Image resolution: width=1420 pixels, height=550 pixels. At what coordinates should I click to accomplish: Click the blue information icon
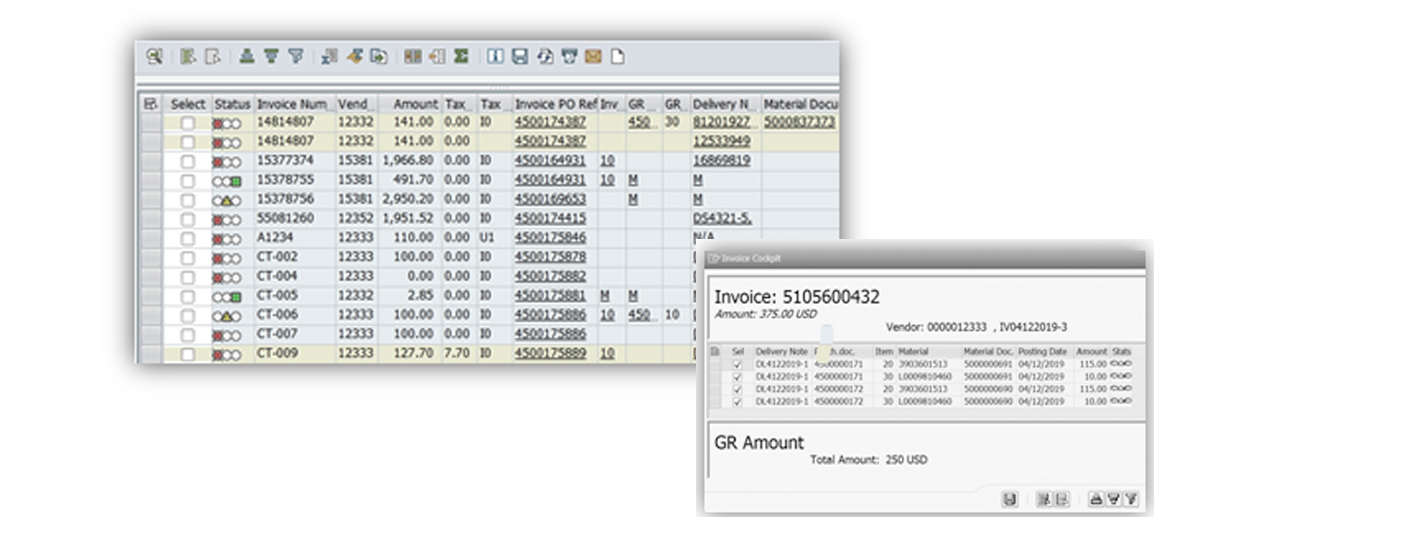tap(495, 57)
